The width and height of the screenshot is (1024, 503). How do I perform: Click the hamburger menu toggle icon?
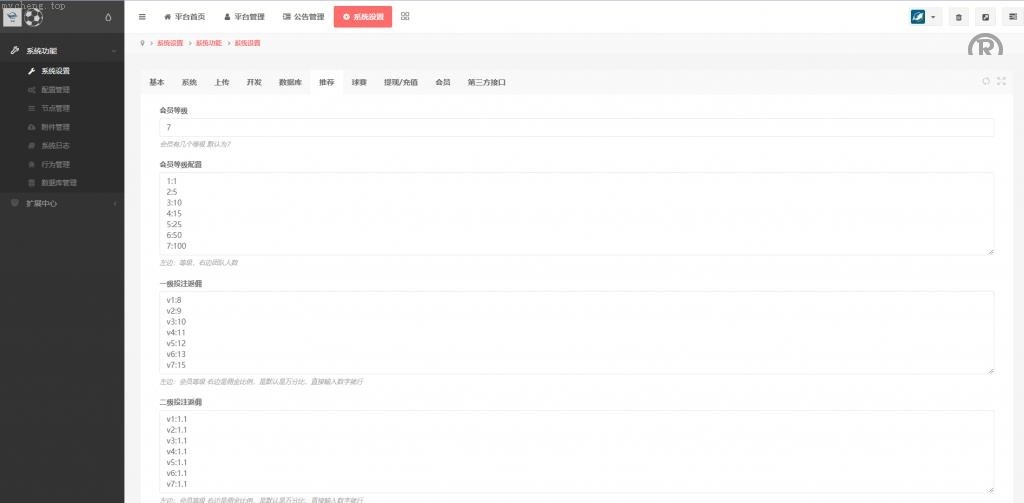(x=142, y=17)
